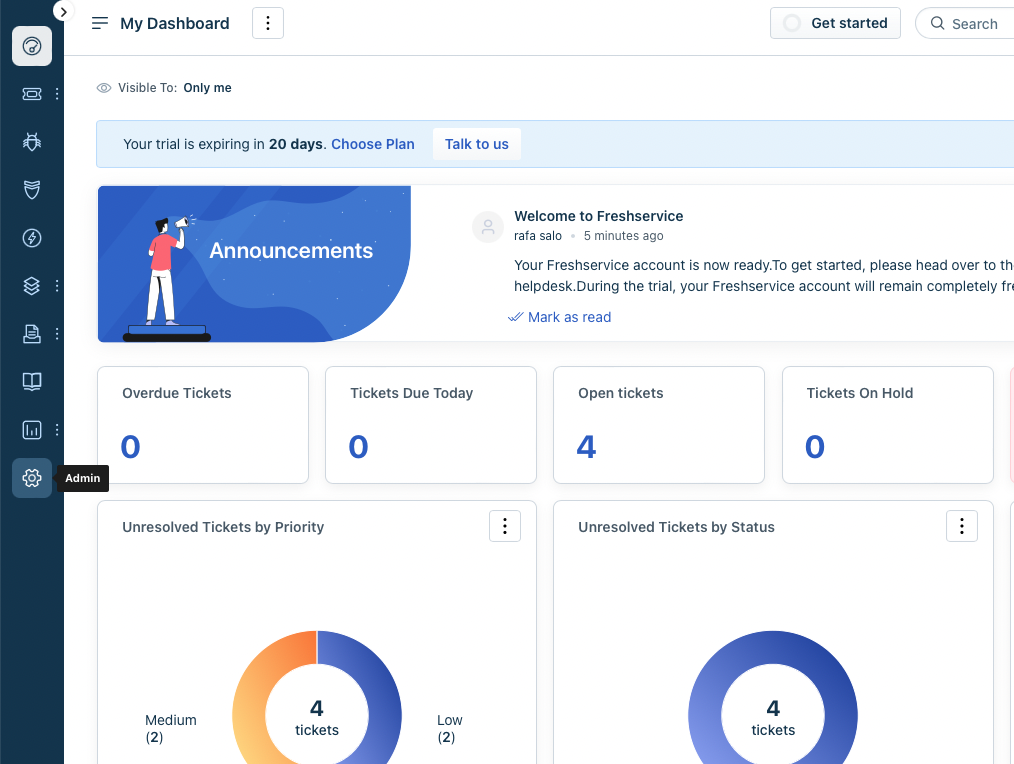The width and height of the screenshot is (1014, 764).
Task: Click the rafa salo author name
Action: [x=537, y=236]
